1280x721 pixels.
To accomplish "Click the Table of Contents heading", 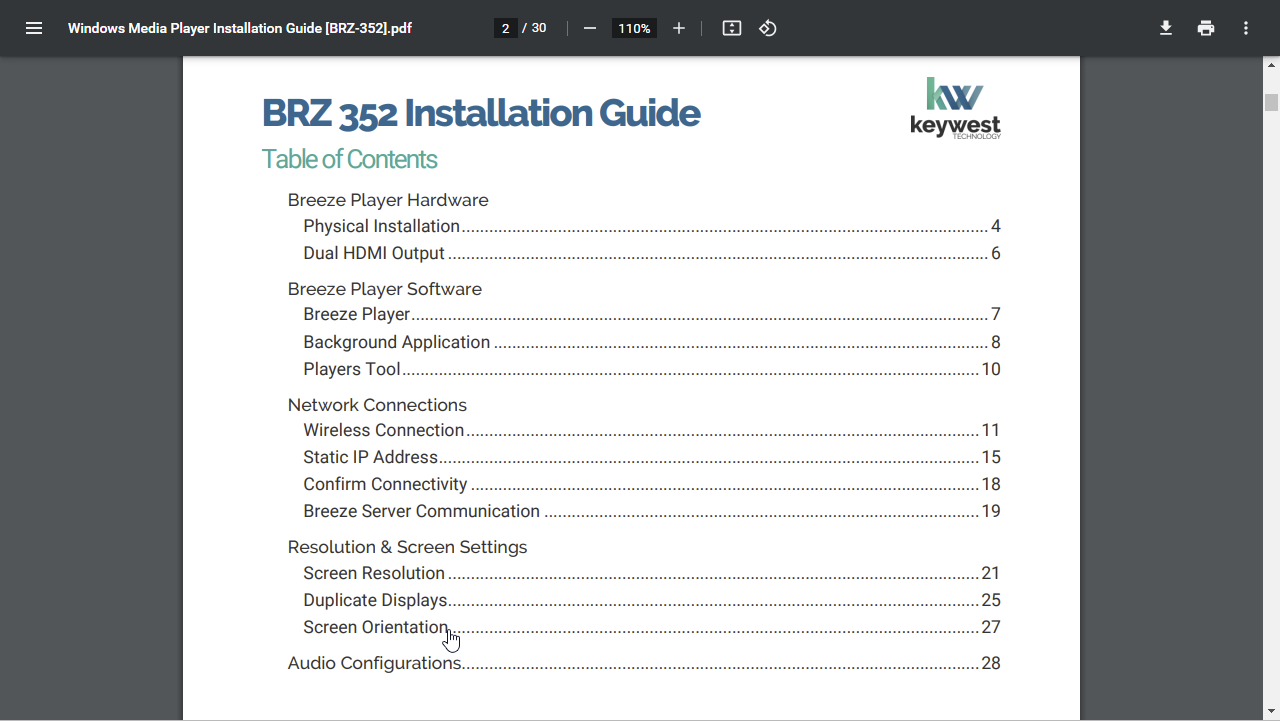I will [x=350, y=159].
